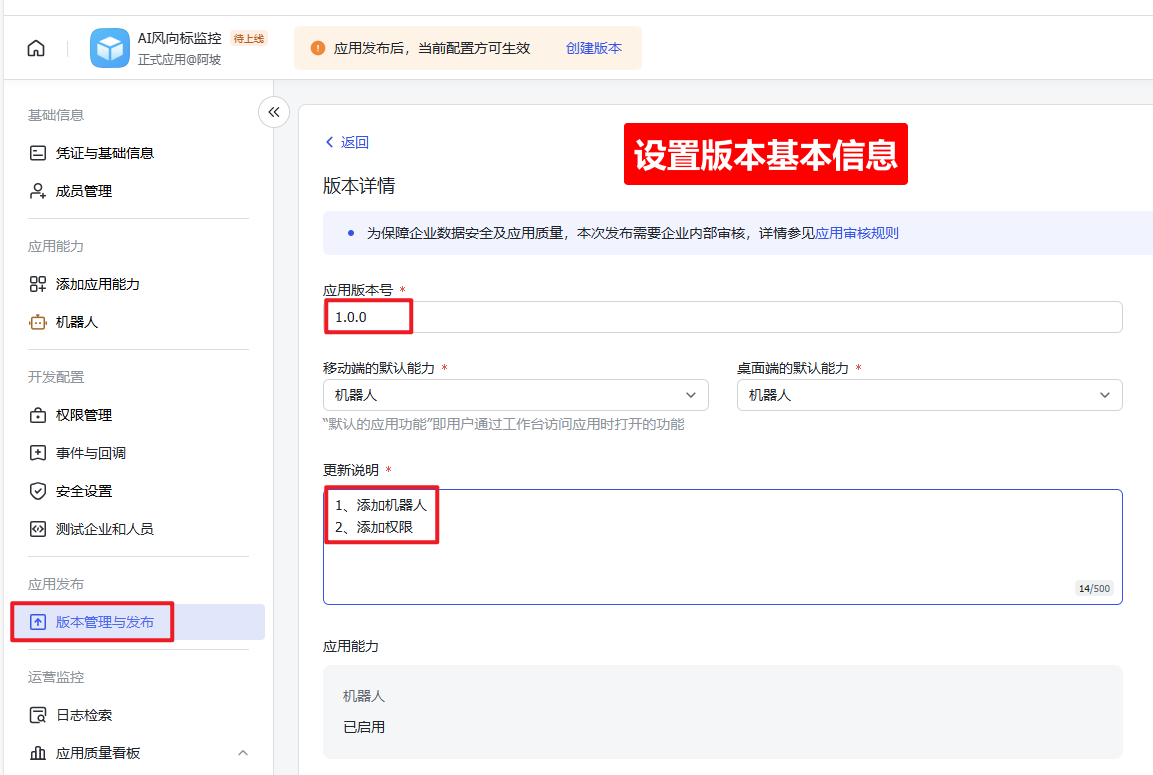1153x775 pixels.
Task: Open the AI风向标监控 app logo
Action: 110,49
